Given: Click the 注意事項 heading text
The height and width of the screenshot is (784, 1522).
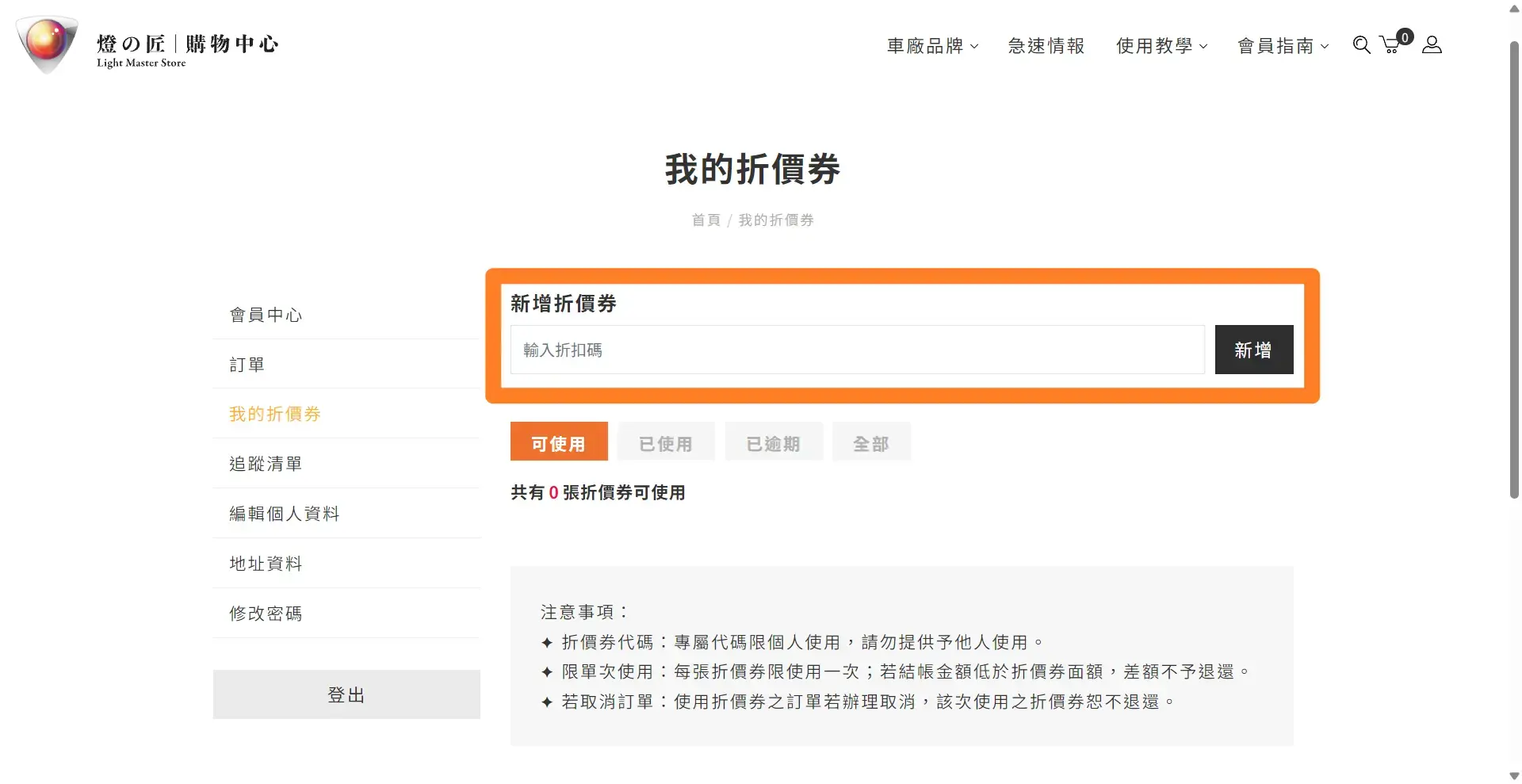Looking at the screenshot, I should [585, 612].
